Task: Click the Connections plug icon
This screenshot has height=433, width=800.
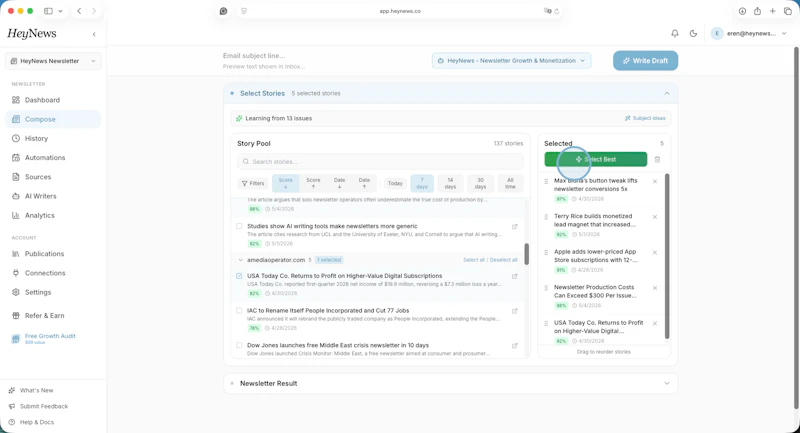Action: coord(16,273)
